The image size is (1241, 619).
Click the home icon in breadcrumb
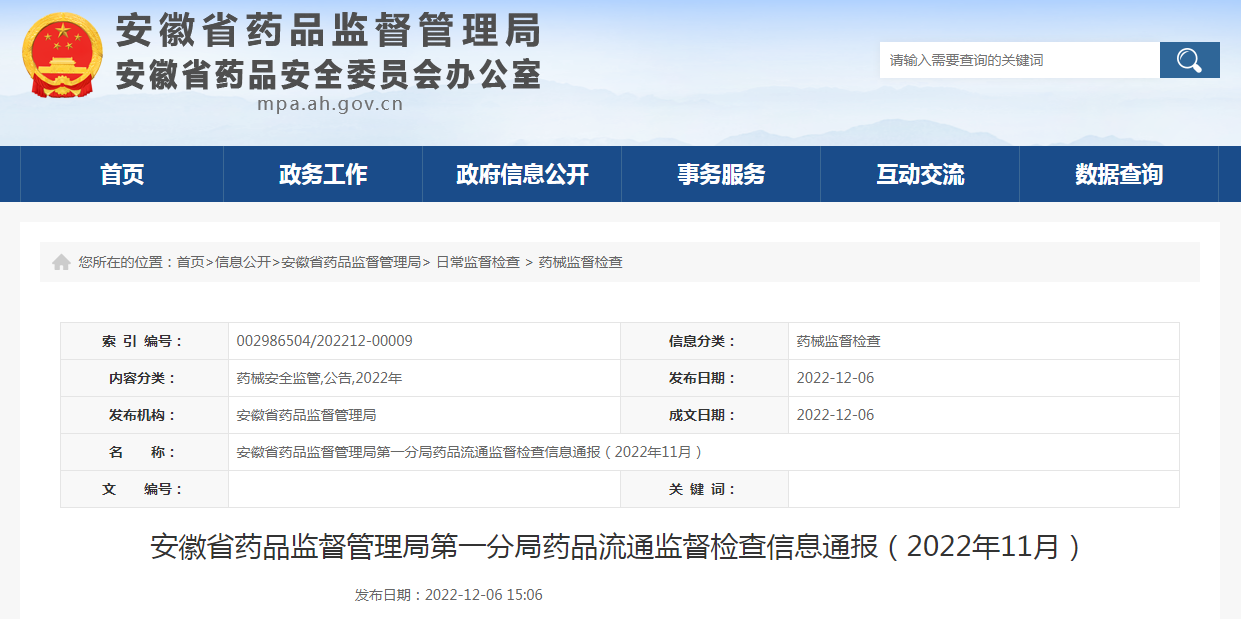tap(61, 262)
